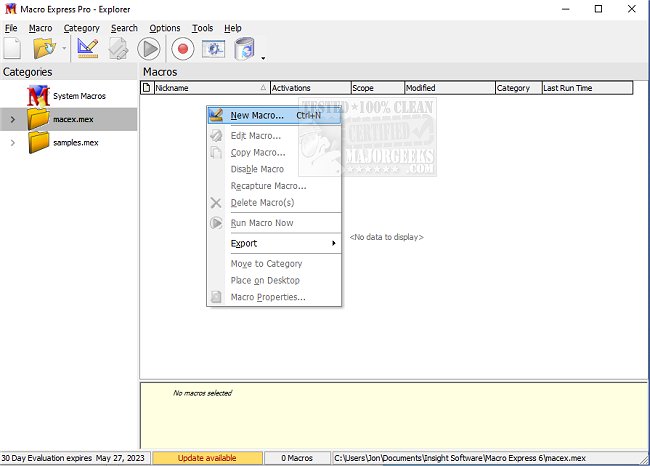Viewport: 650px width, 466px height.
Task: Click the red Record Macro toolbar icon
Action: [x=182, y=49]
